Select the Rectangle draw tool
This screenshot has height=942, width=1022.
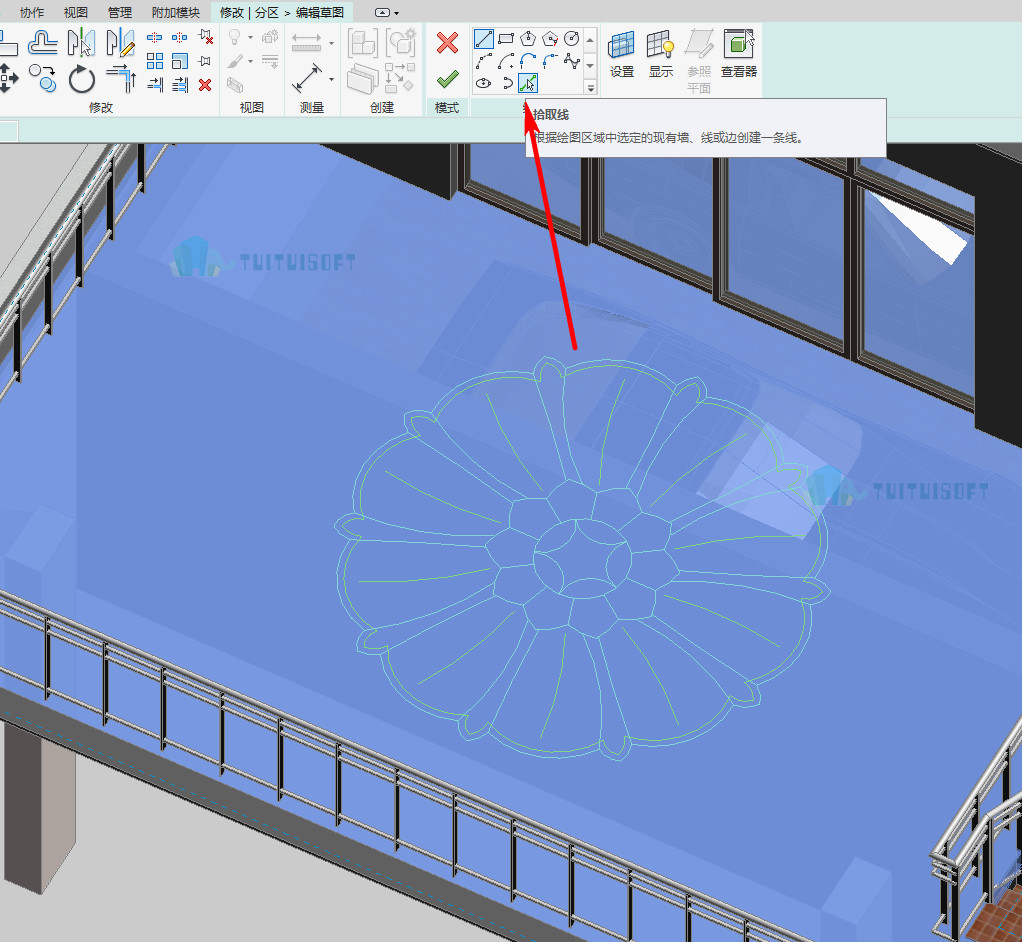(506, 39)
